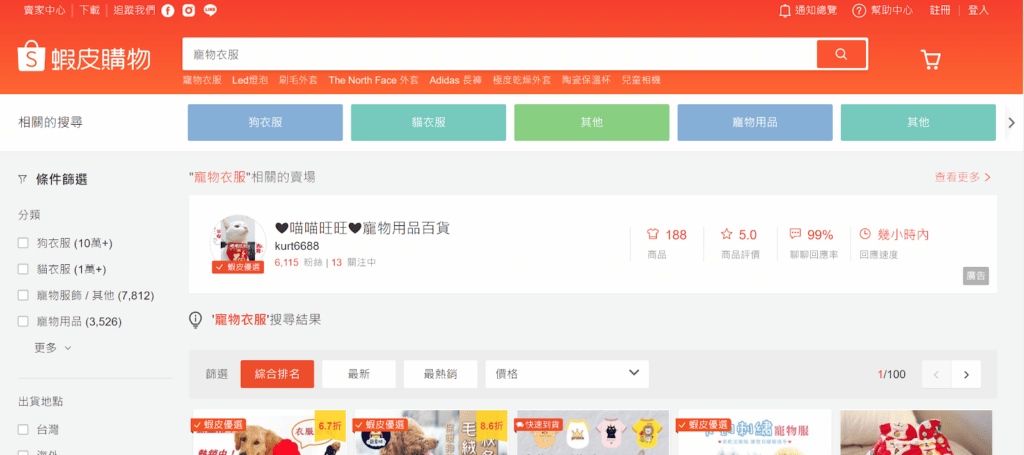
Task: Expand 更多 under category filters
Action: 53,348
